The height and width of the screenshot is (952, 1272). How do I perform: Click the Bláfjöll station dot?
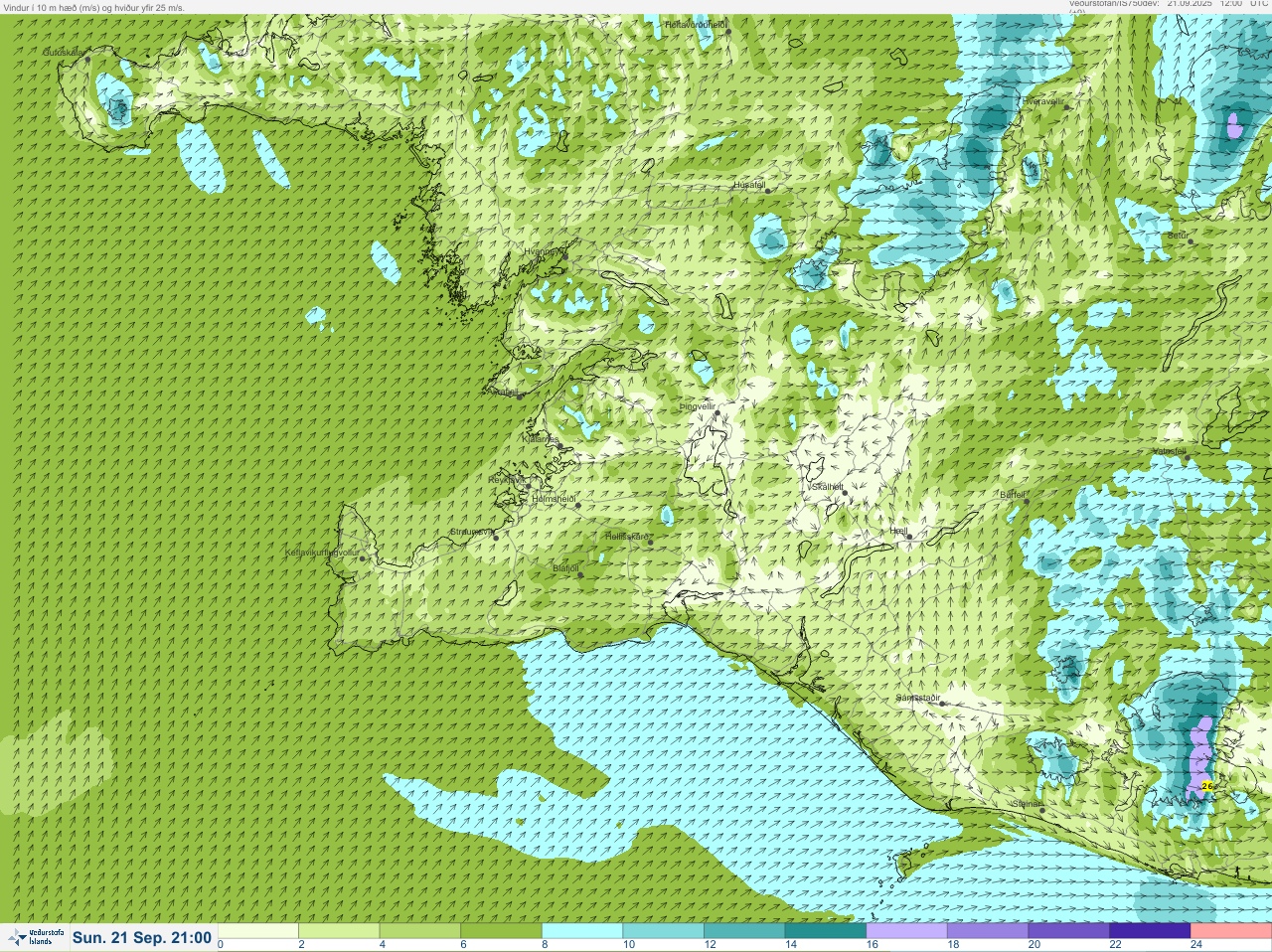coord(580,574)
